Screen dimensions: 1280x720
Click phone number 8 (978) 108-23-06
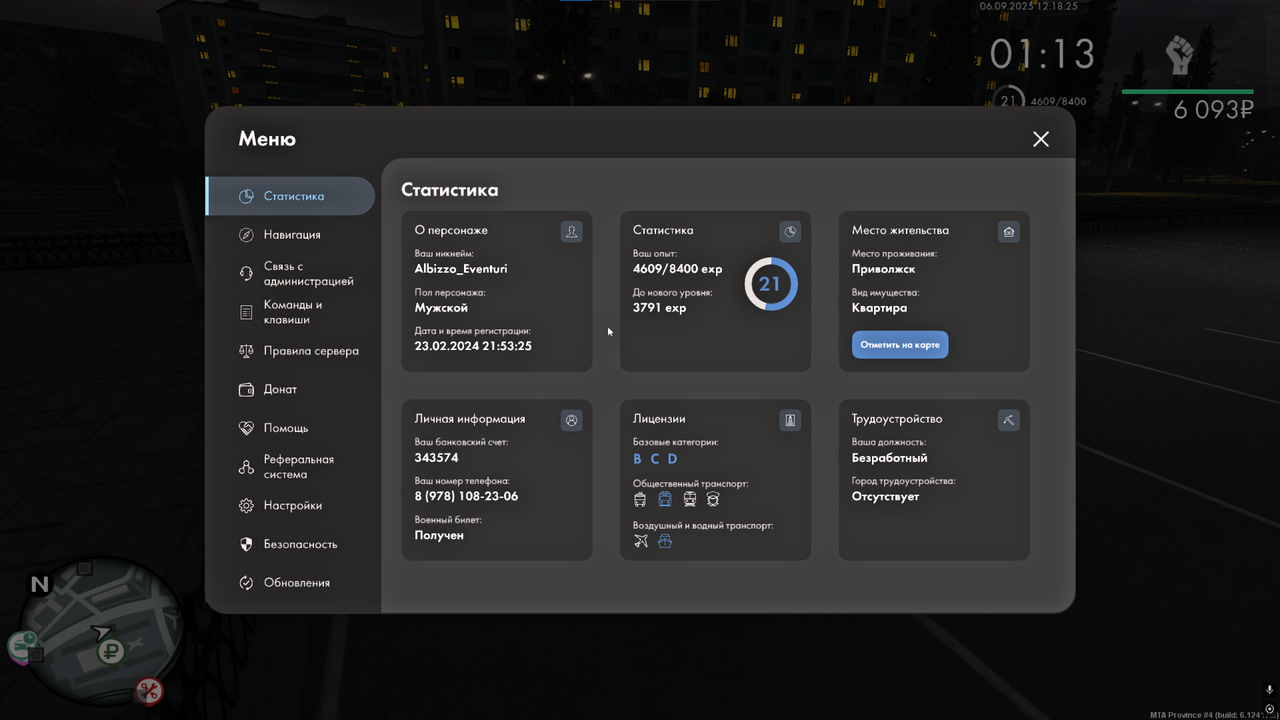click(466, 496)
